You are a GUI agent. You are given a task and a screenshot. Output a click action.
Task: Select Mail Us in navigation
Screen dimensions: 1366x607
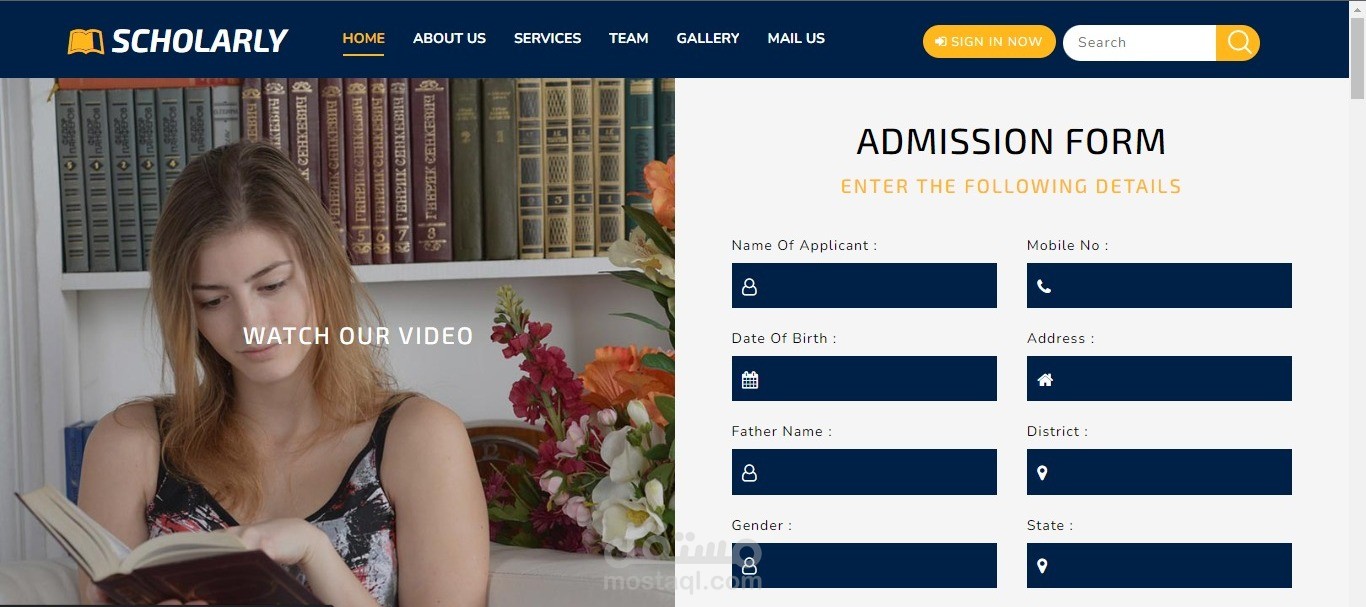(796, 38)
